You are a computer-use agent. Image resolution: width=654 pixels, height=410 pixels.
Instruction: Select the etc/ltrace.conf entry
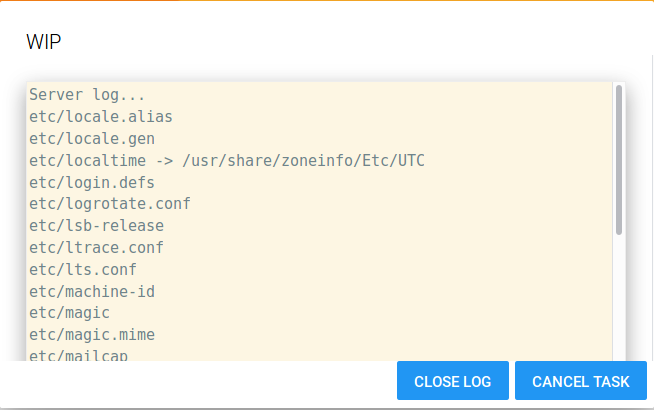pos(96,247)
